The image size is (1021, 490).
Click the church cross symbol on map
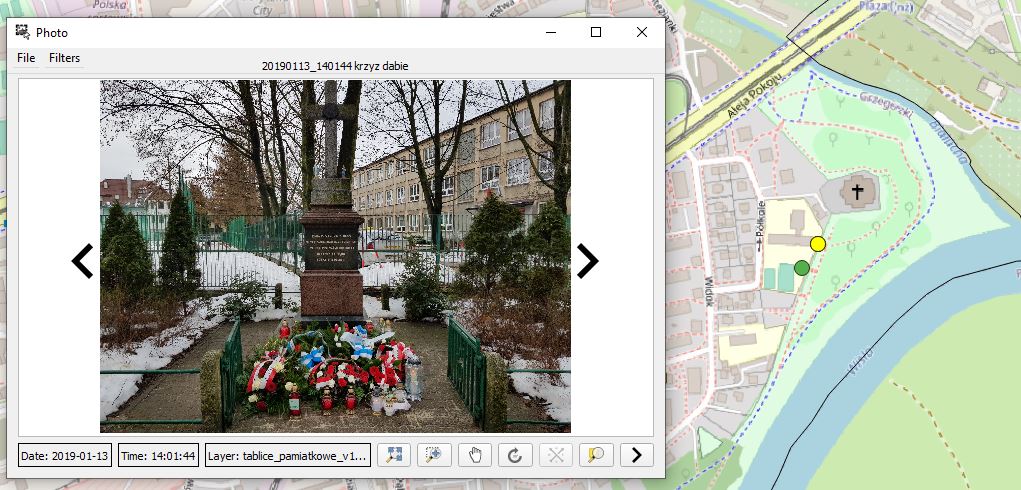(857, 191)
